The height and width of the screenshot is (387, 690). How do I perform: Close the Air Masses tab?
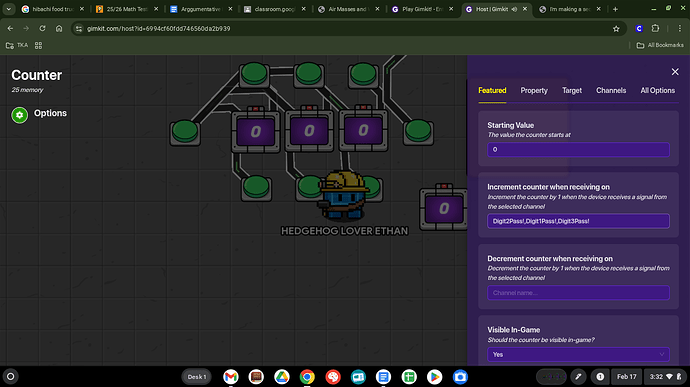click(377, 9)
